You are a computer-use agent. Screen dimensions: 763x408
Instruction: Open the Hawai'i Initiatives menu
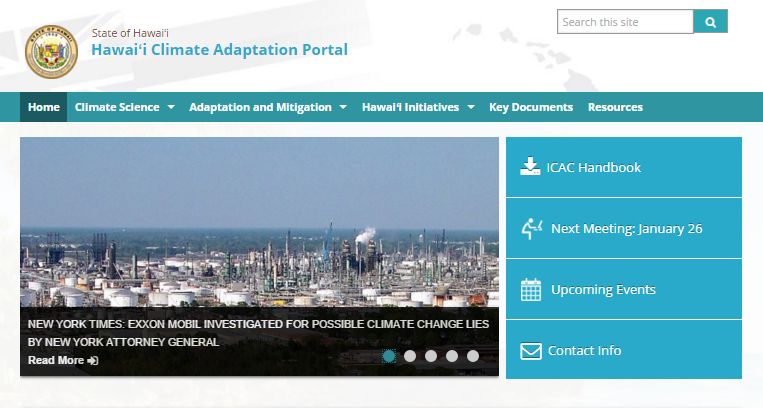tap(411, 107)
